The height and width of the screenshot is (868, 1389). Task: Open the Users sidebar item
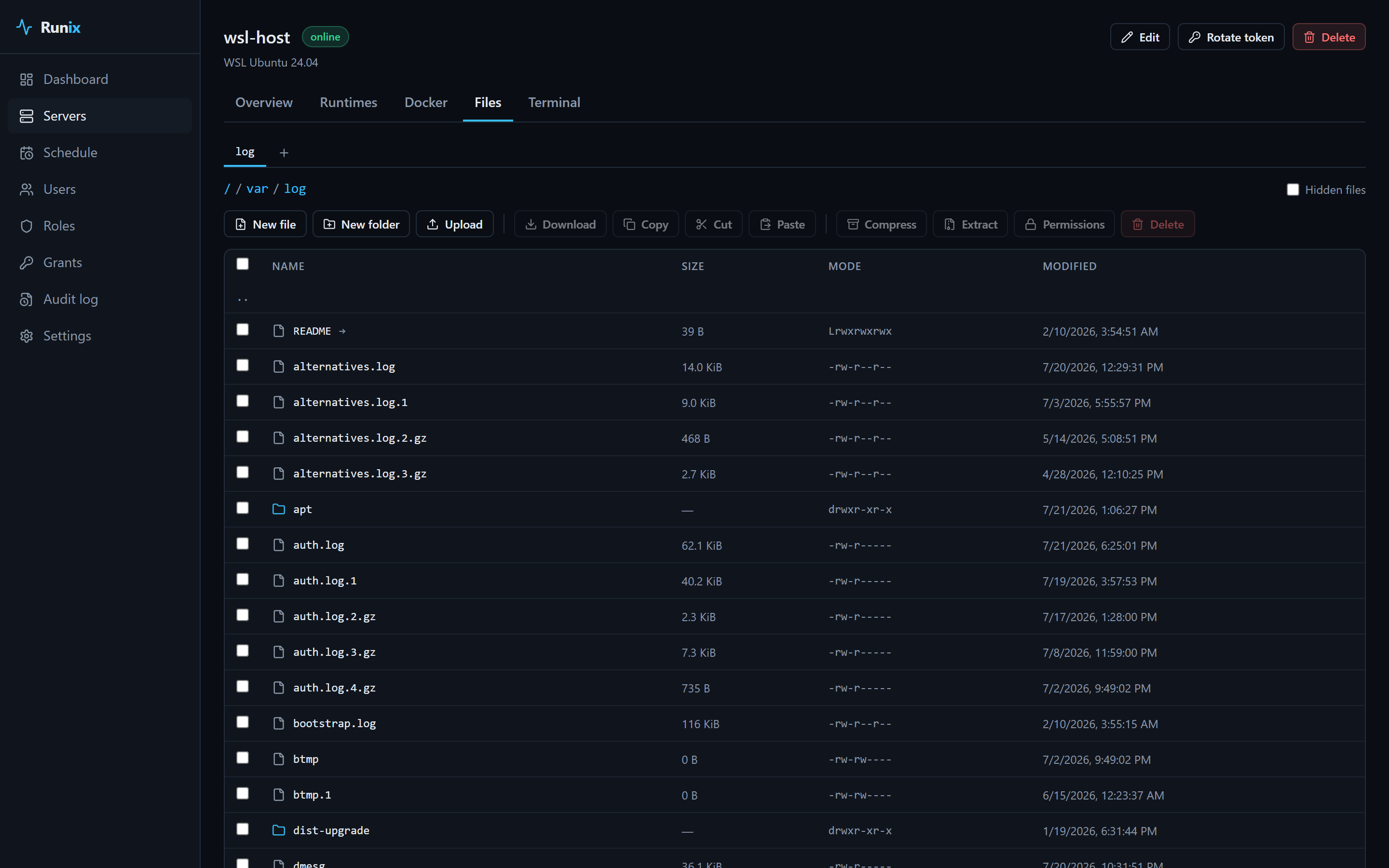pyautogui.click(x=100, y=190)
